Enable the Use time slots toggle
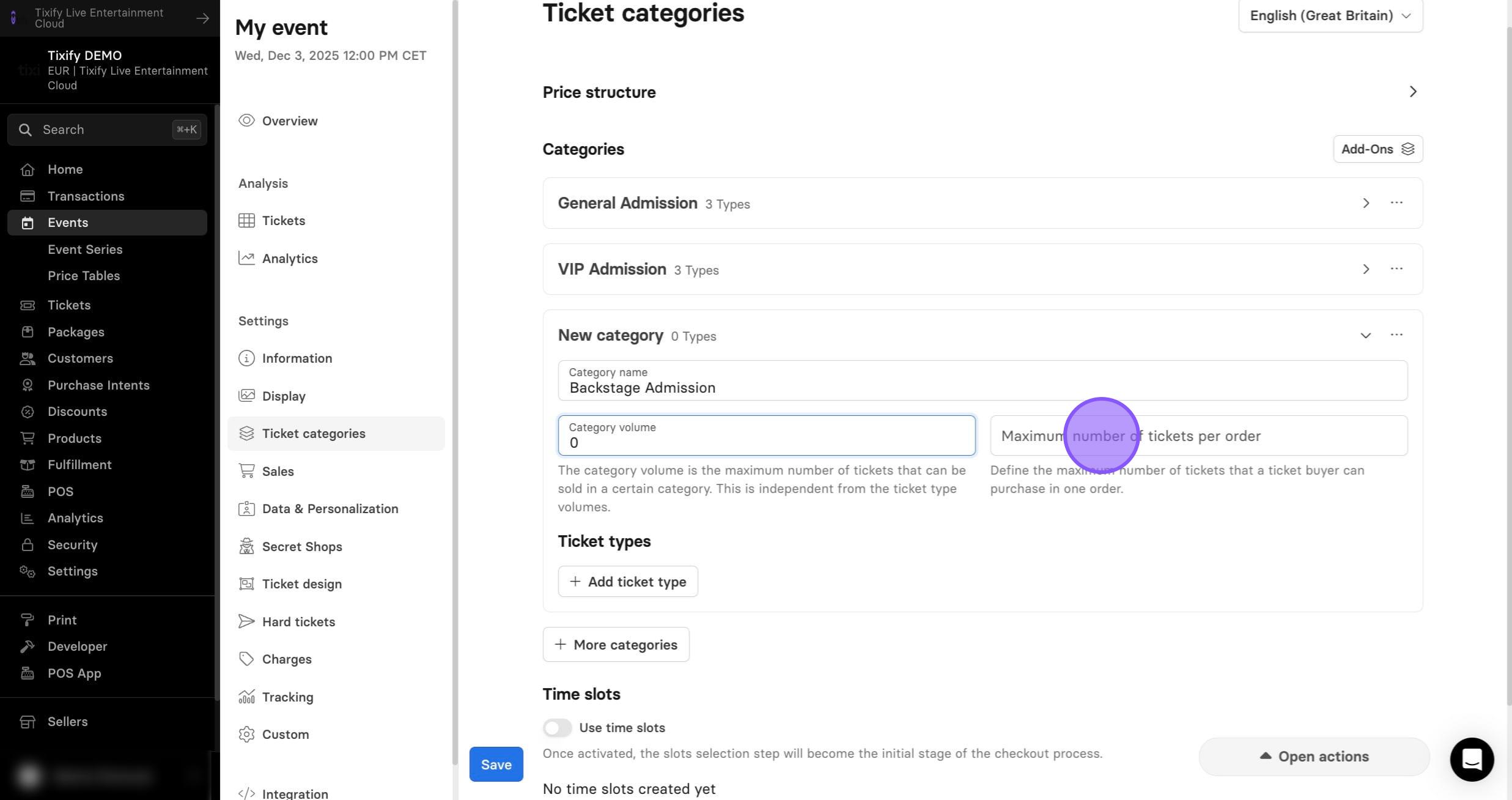This screenshot has width=1512, height=800. (557, 728)
